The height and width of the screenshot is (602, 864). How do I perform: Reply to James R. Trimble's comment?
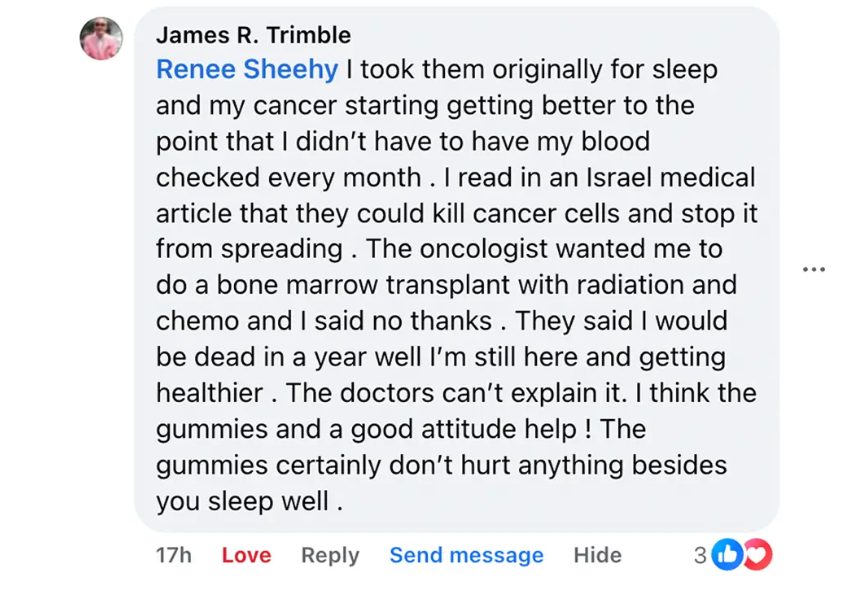330,555
